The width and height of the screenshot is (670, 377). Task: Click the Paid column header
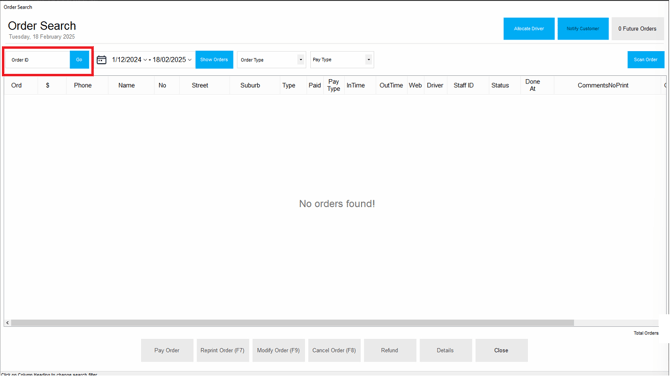(315, 85)
